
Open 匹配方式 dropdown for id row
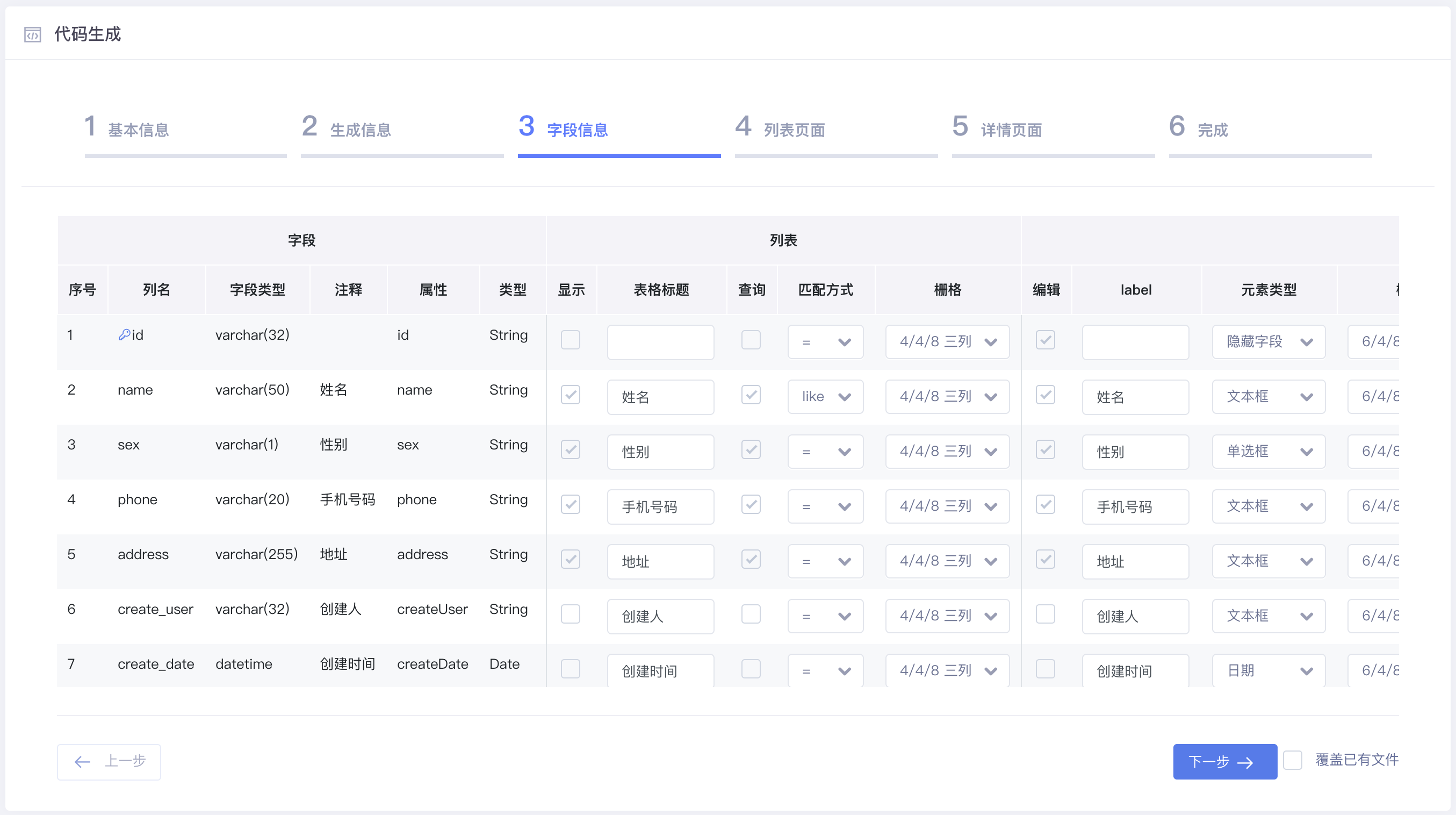(x=825, y=342)
